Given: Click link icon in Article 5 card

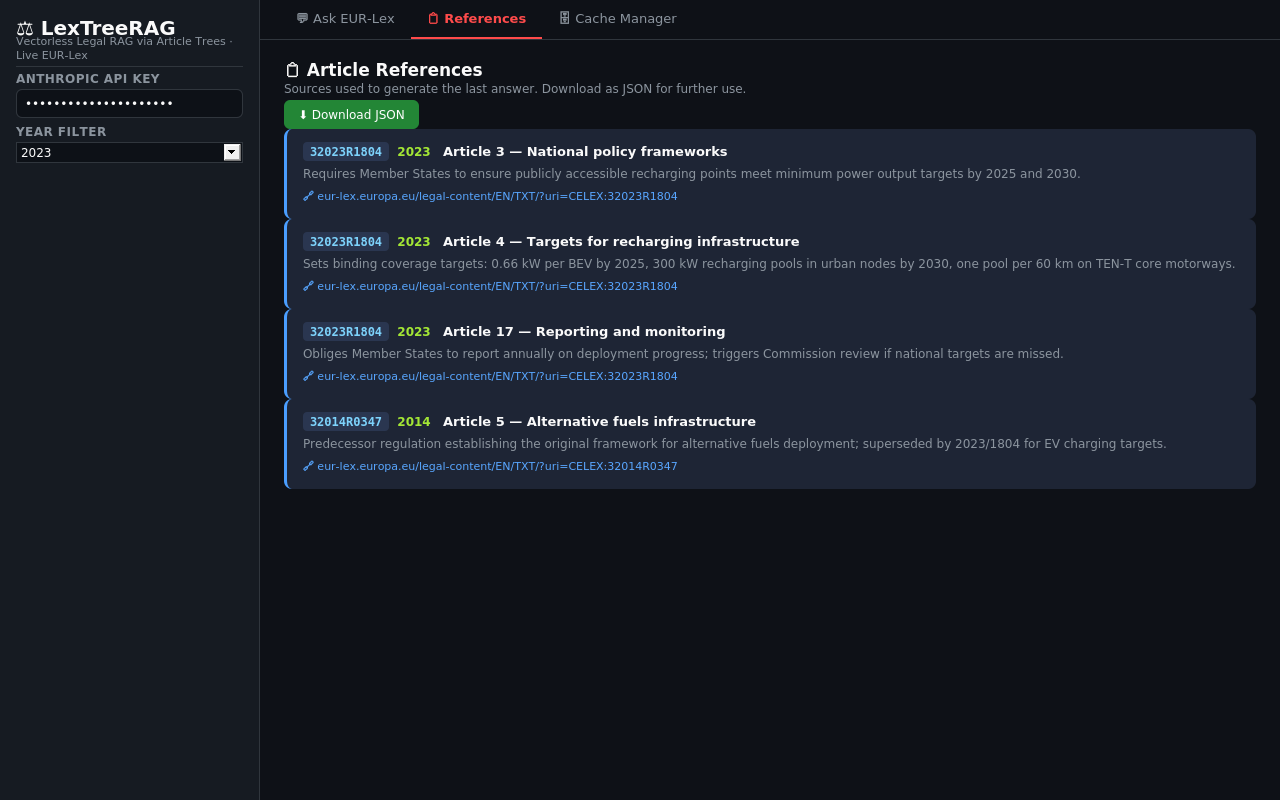Looking at the screenshot, I should pyautogui.click(x=308, y=466).
